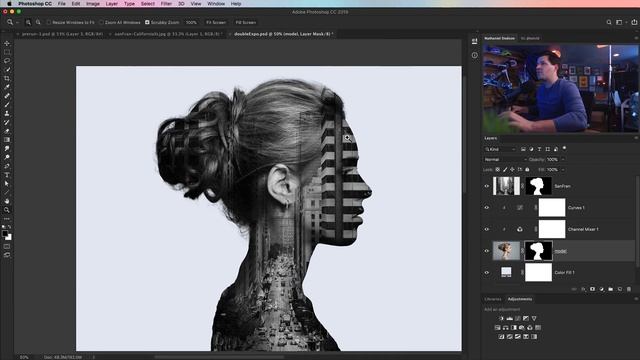
Task: Select the Smudge tool
Action: tap(7, 149)
